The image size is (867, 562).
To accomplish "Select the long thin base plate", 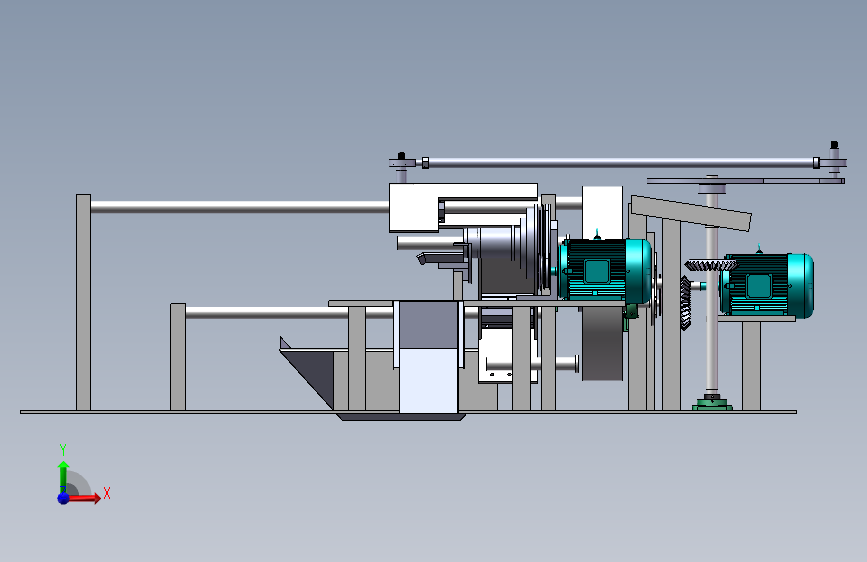I will coord(408,412).
